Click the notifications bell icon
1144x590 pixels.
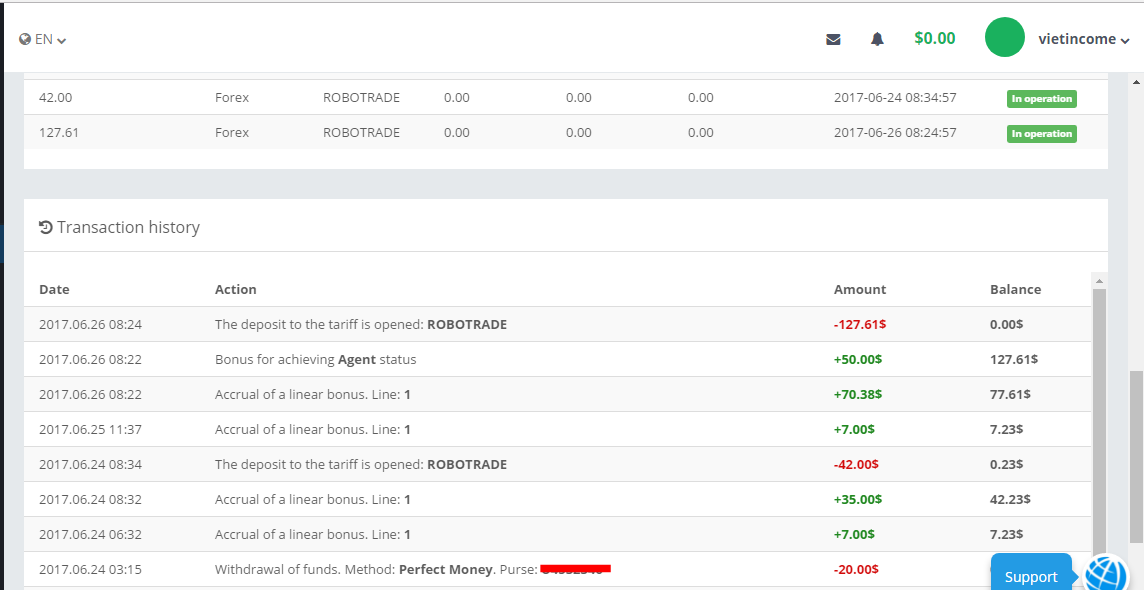pos(877,39)
